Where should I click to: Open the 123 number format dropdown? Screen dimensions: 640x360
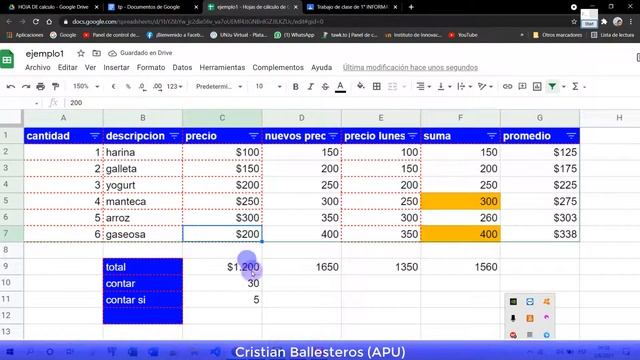click(x=174, y=87)
